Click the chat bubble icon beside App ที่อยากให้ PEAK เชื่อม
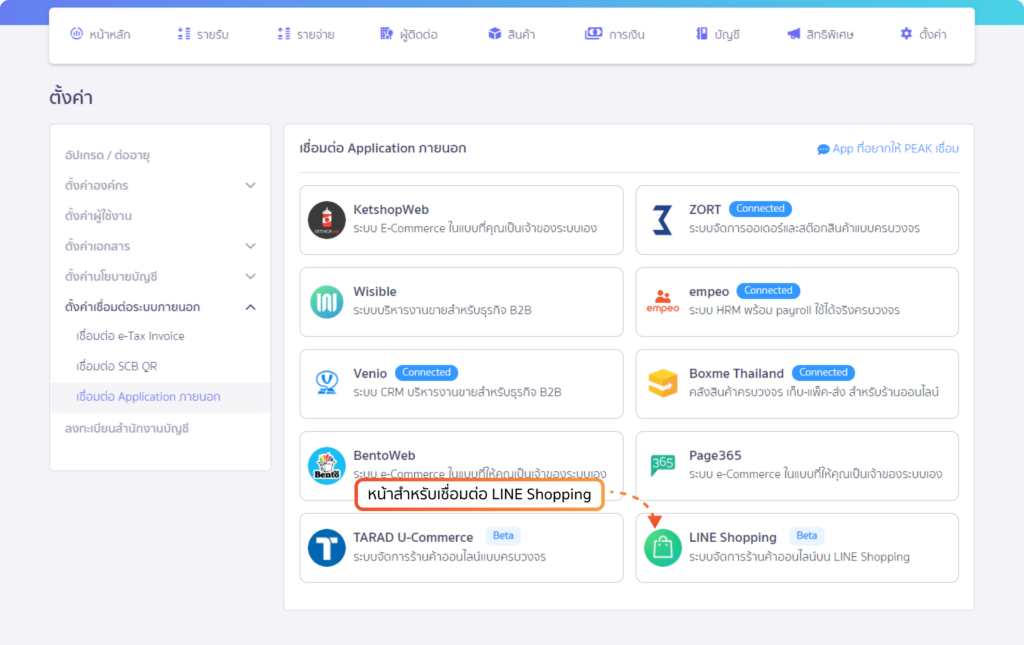Screen dimensions: 1024x645 [823, 149]
